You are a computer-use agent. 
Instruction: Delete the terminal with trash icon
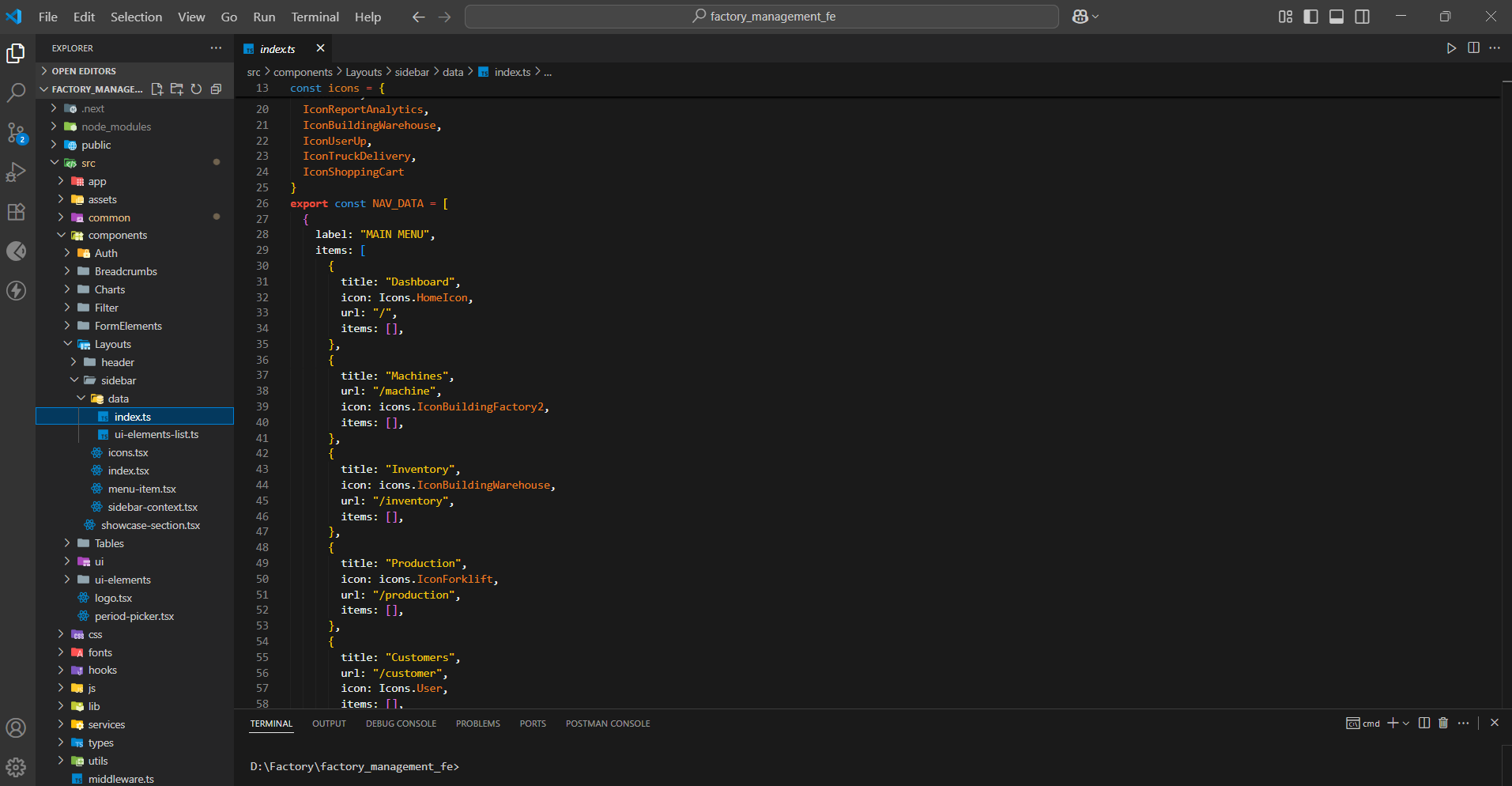click(1443, 723)
